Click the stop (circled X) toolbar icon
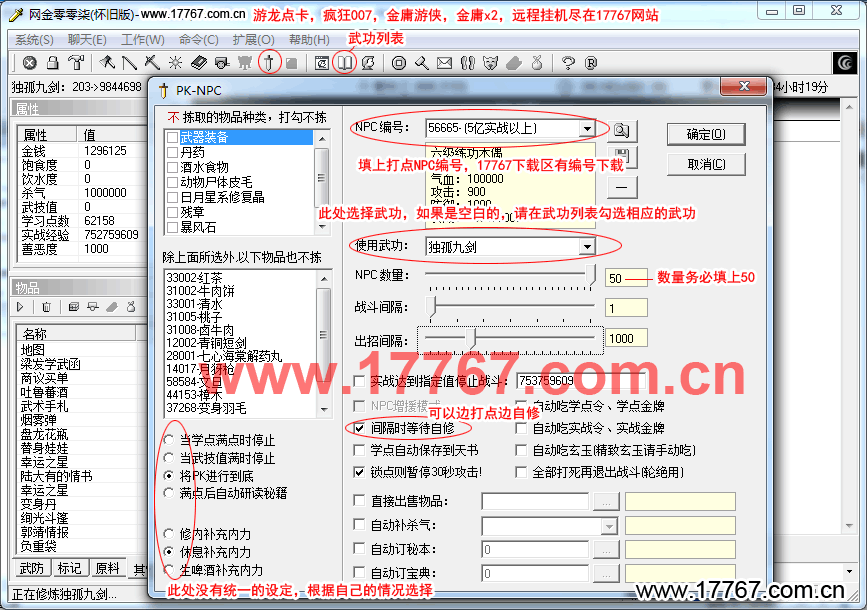The width and height of the screenshot is (867, 610). pos(30,63)
